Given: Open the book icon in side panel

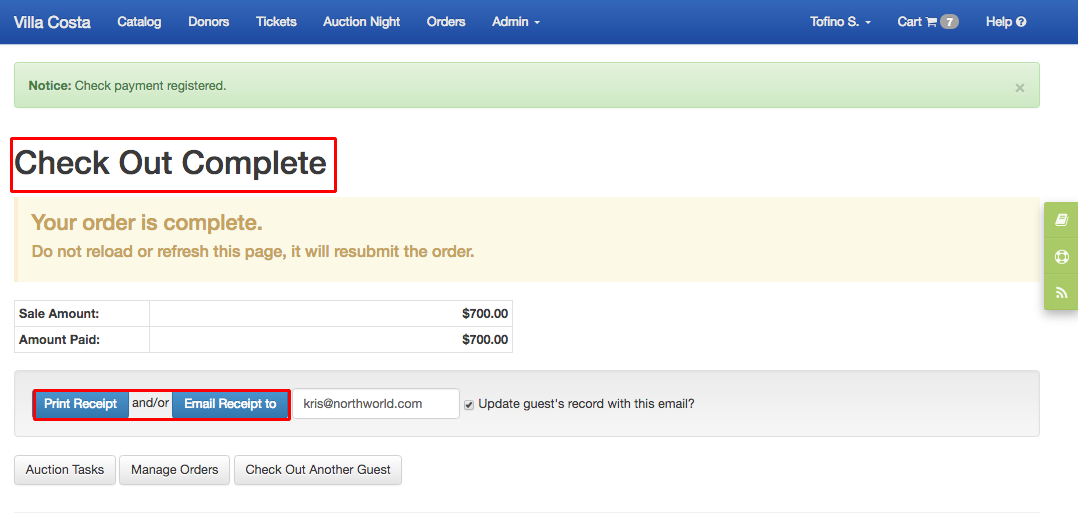Looking at the screenshot, I should [x=1061, y=220].
